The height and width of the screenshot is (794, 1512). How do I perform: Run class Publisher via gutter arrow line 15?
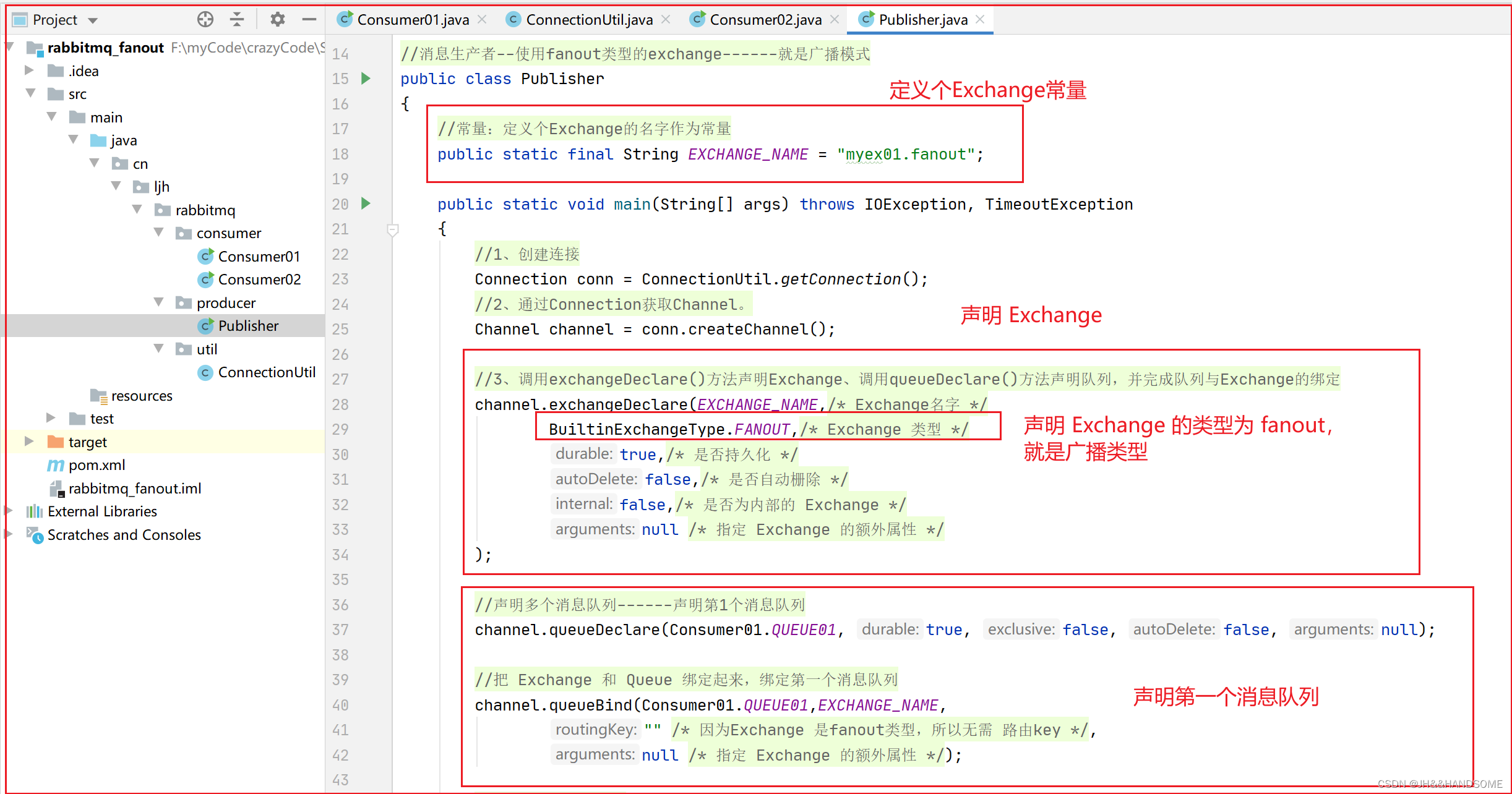[366, 79]
